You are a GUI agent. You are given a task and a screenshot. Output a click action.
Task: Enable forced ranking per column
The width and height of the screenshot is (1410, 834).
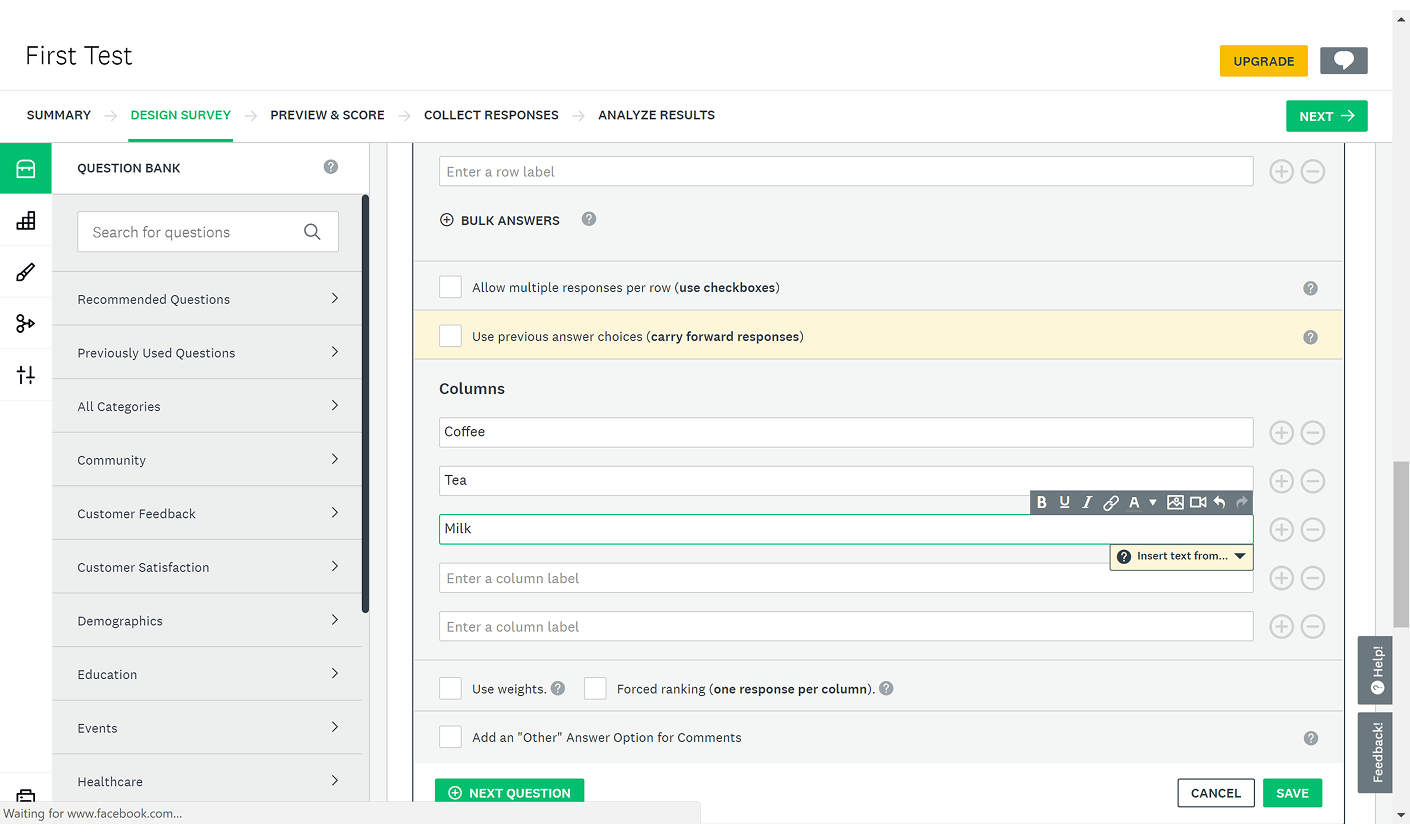point(595,688)
